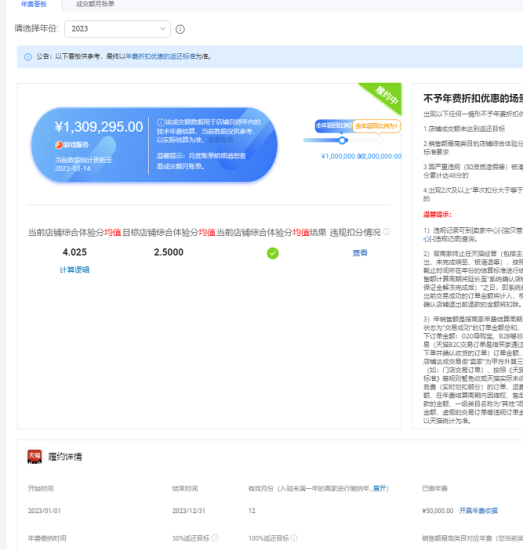Click the blue slider handle at ¥1,000,000.00
523x550 pixels.
coord(342,140)
